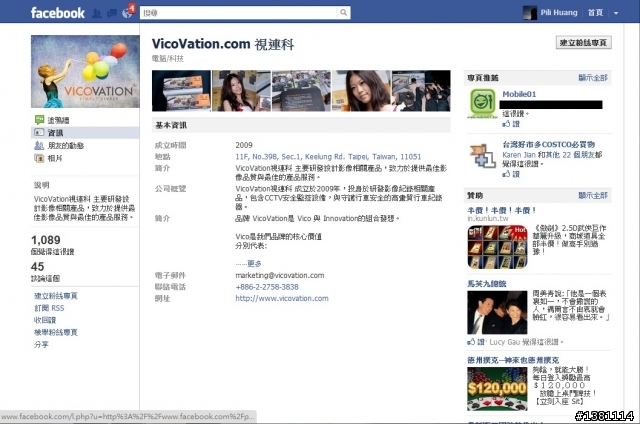Click 檢舉粉絲專頁 report page link

(x=56, y=332)
